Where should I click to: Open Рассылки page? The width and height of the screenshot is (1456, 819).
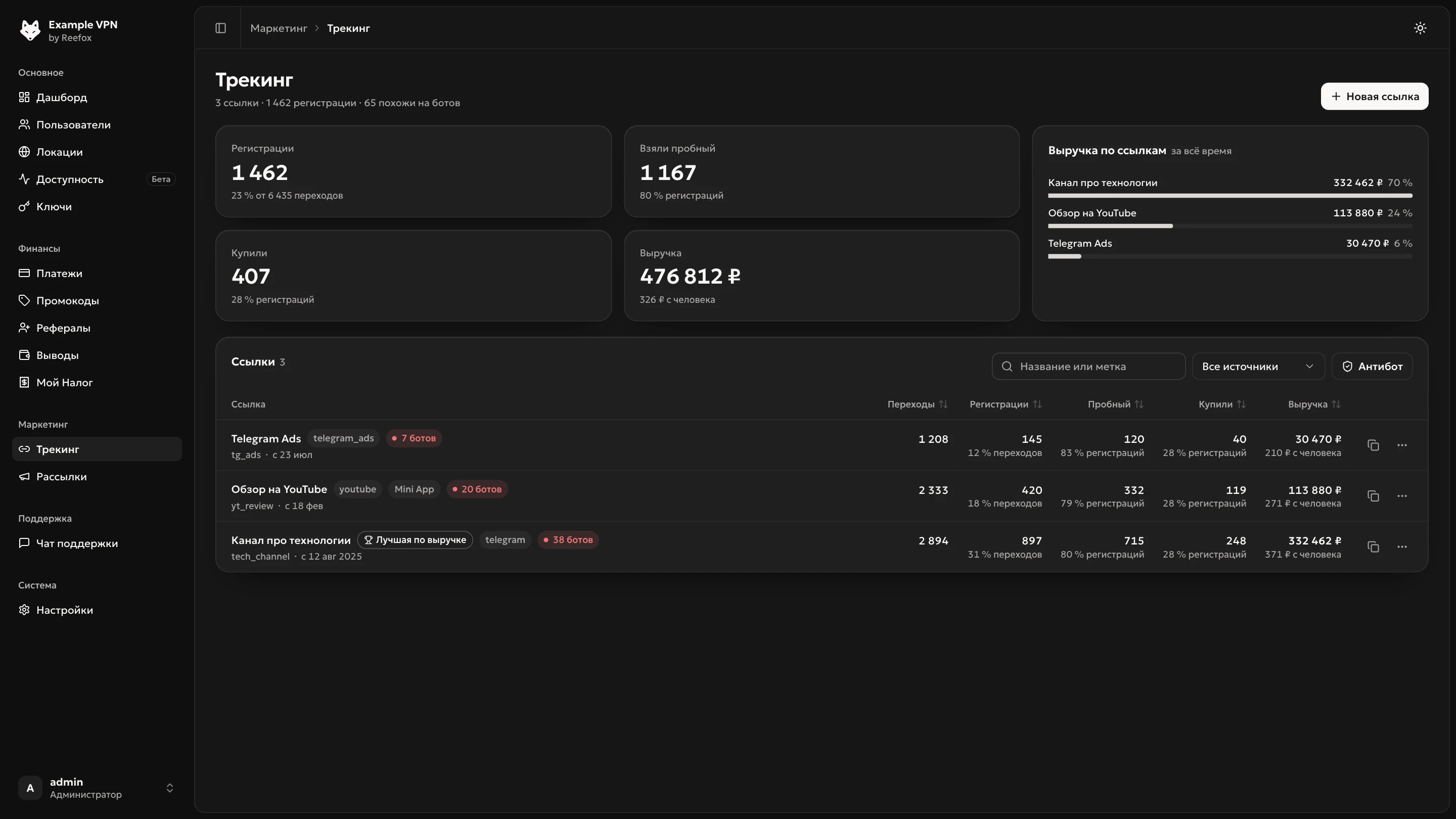(x=97, y=476)
